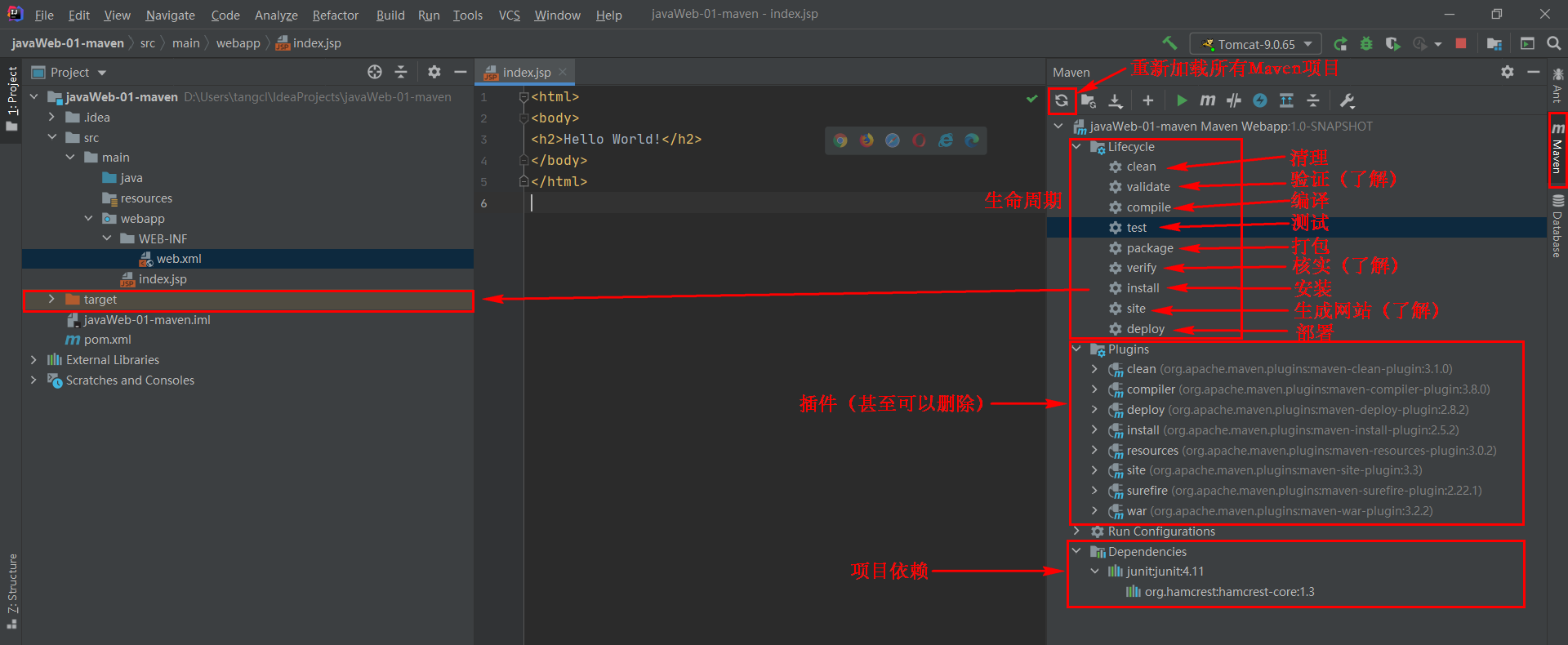Open index.jsp in Chrome browser

click(840, 140)
